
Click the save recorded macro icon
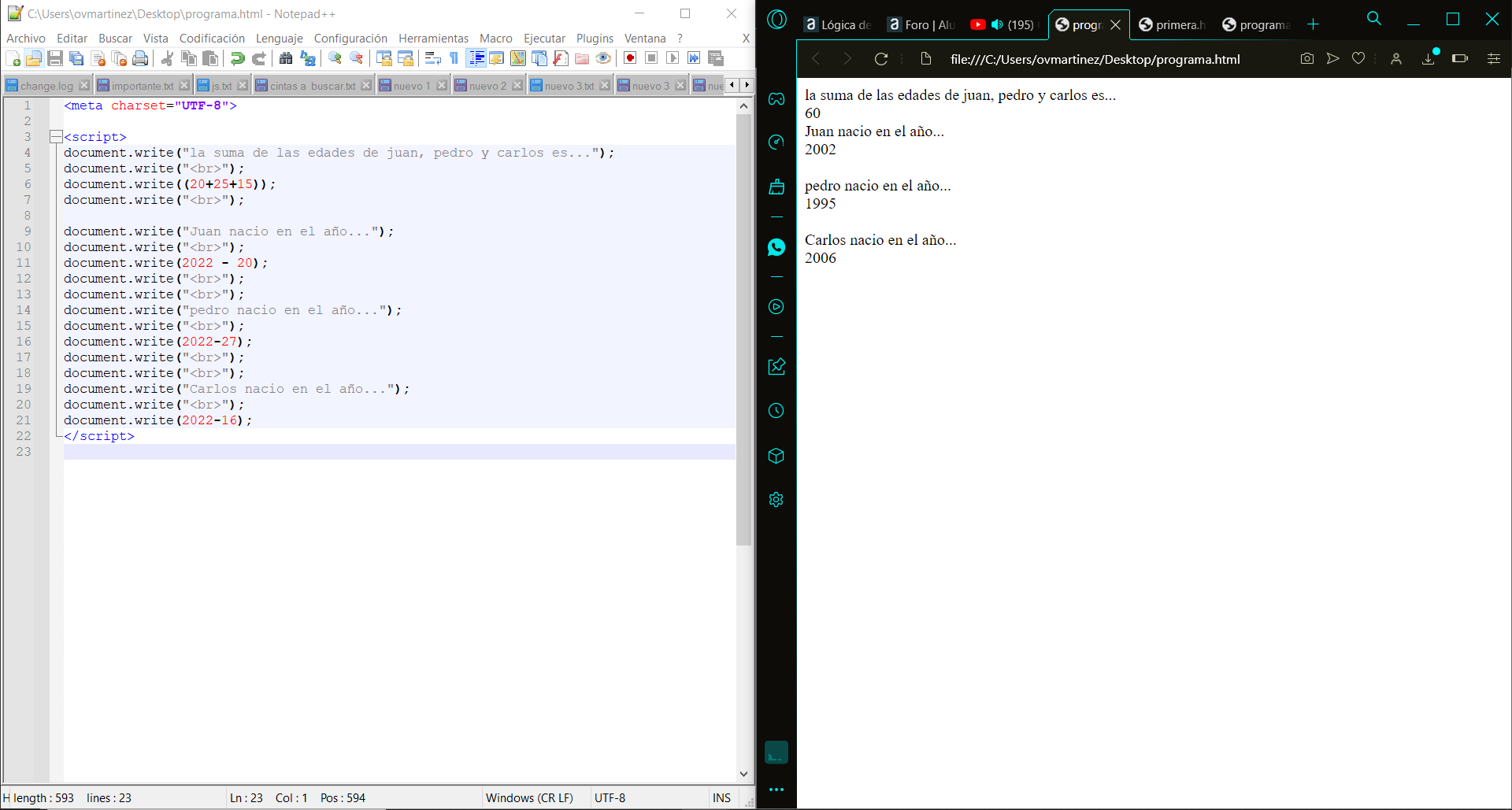point(716,58)
